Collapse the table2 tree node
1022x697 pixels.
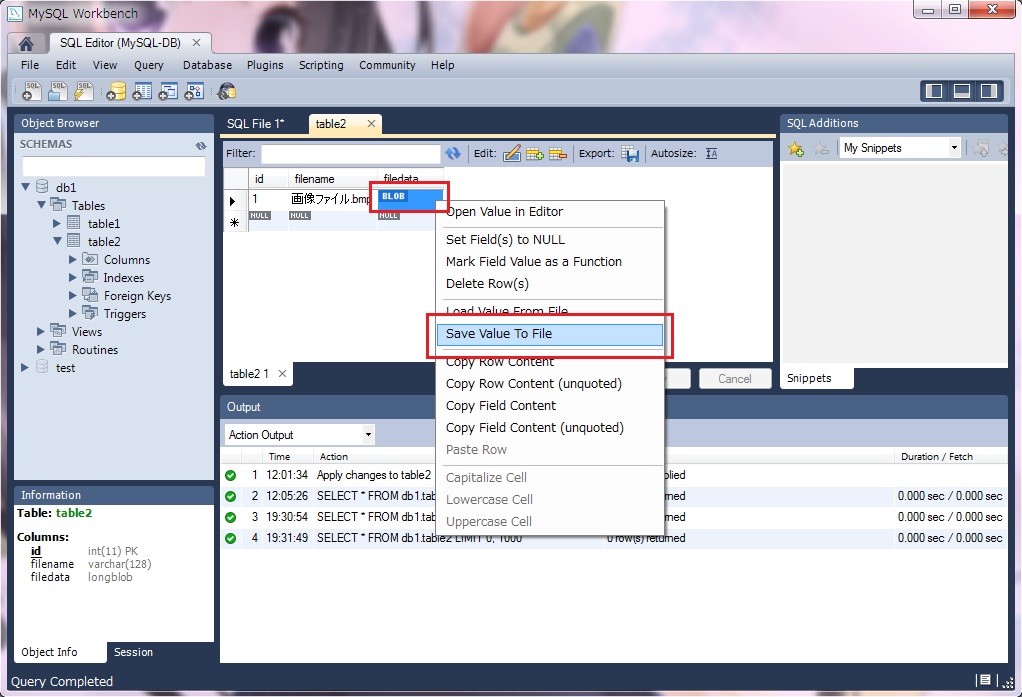(x=57, y=241)
